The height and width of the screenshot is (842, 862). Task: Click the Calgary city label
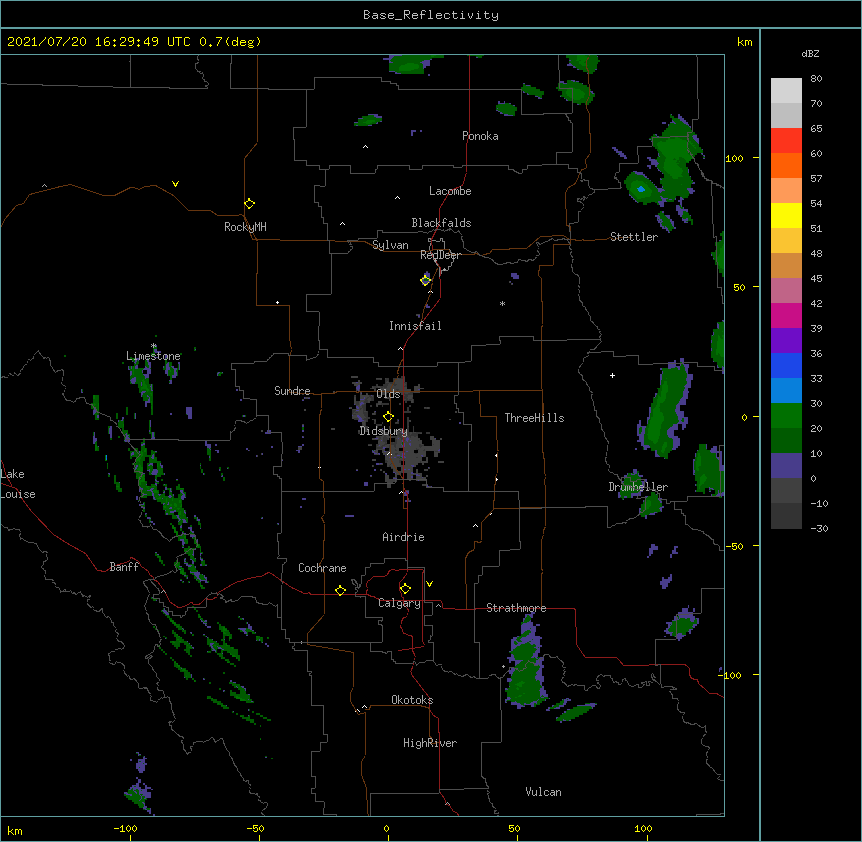[x=399, y=603]
